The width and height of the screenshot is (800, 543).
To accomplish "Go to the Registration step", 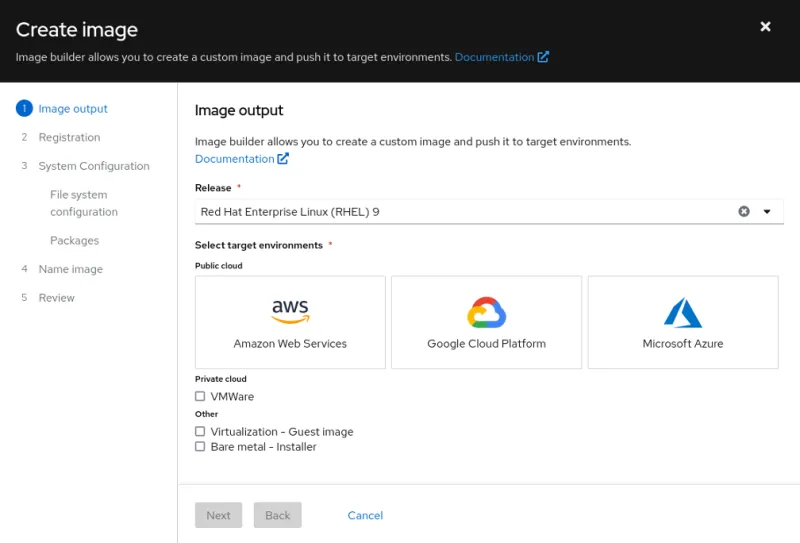I will [69, 137].
